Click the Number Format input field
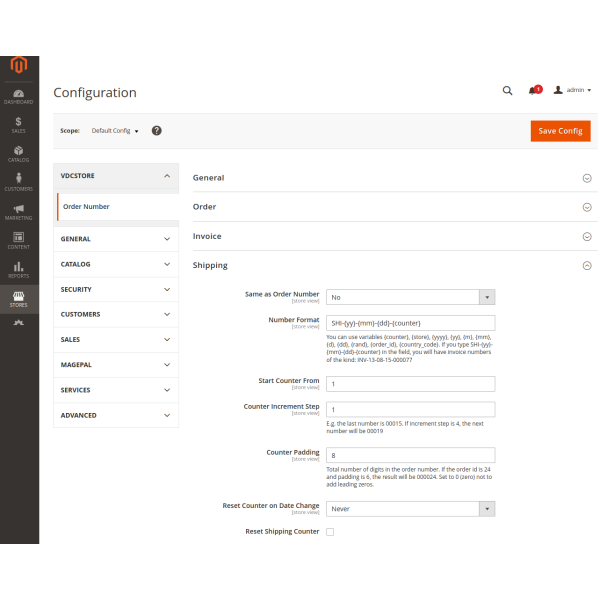This screenshot has width=600, height=600. (410, 323)
